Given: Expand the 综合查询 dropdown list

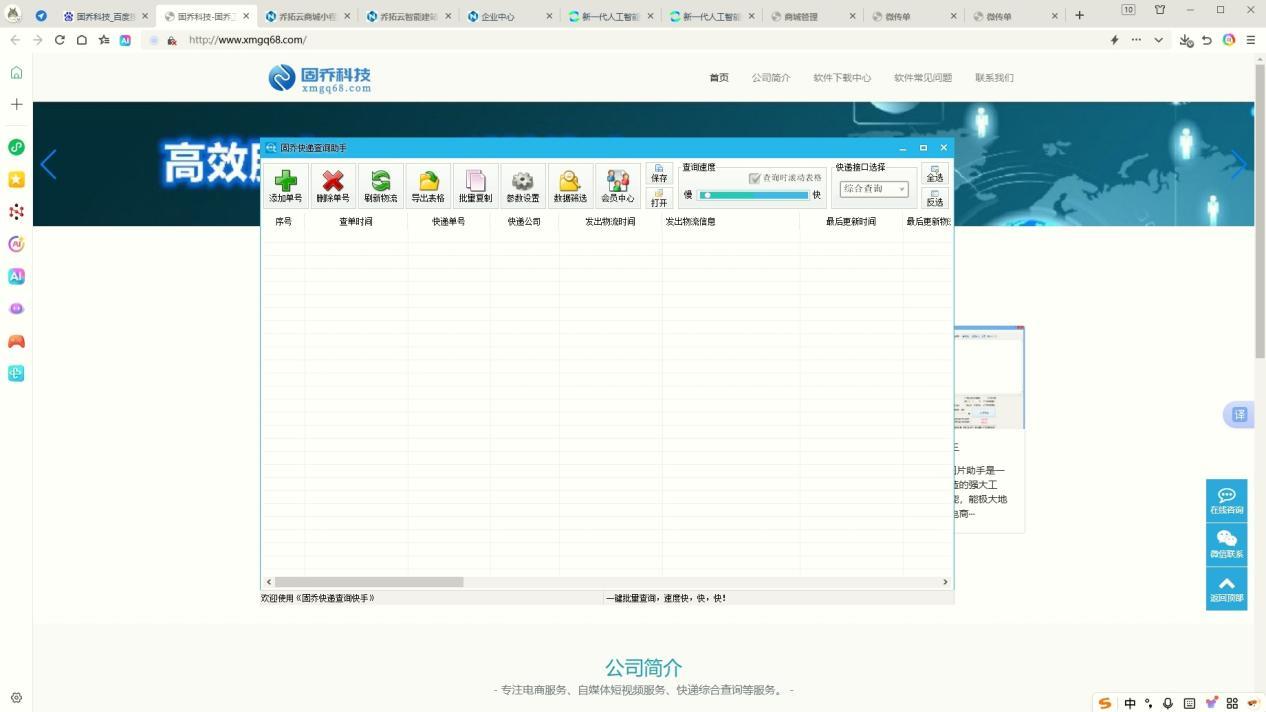Looking at the screenshot, I should coord(901,188).
